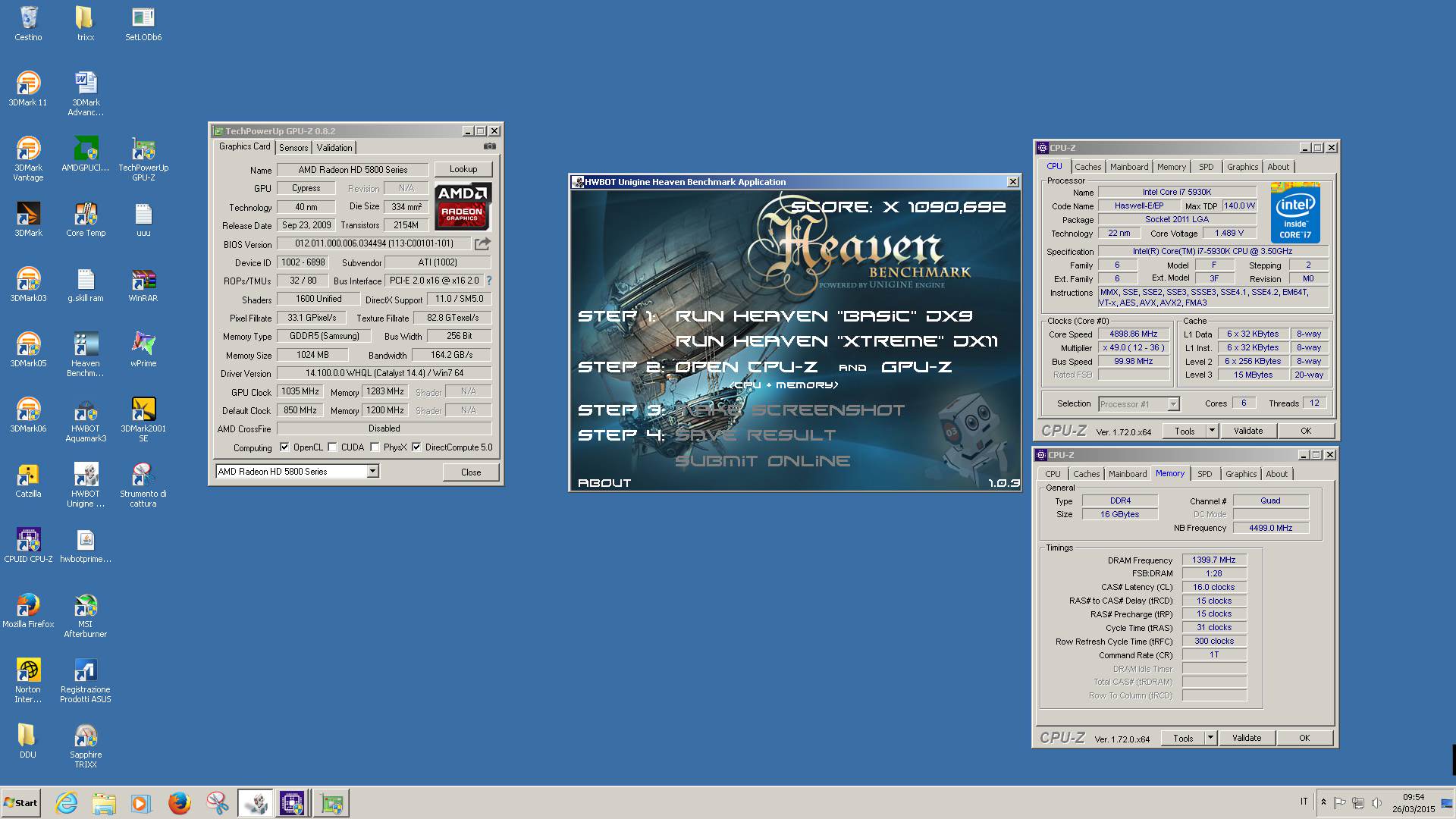Open Heaven Benchmark desktop shortcut
This screenshot has width=1456, height=819.
coord(85,355)
